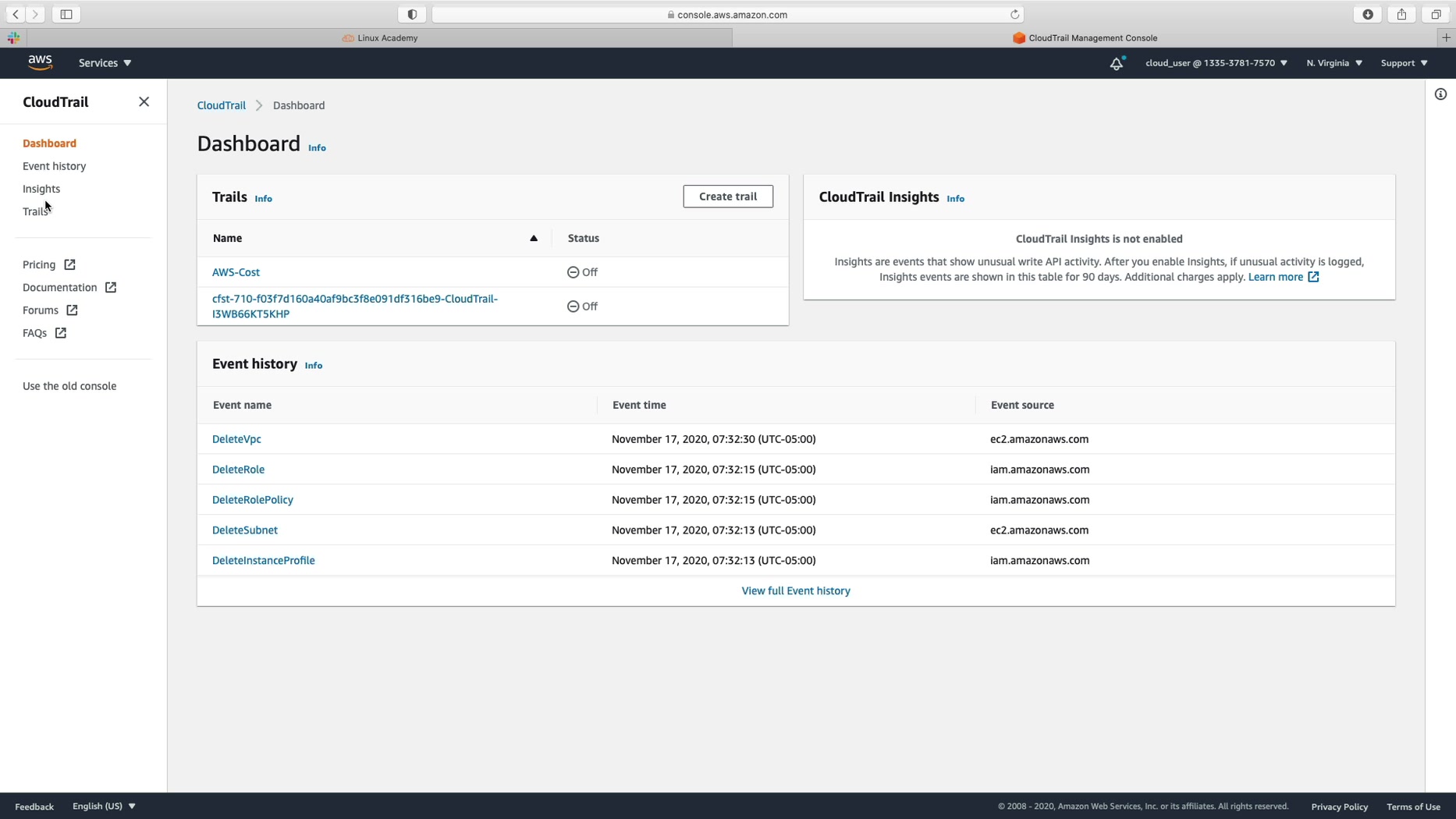The width and height of the screenshot is (1456, 819).
Task: Open the DeleteSubnet event
Action: tap(245, 530)
